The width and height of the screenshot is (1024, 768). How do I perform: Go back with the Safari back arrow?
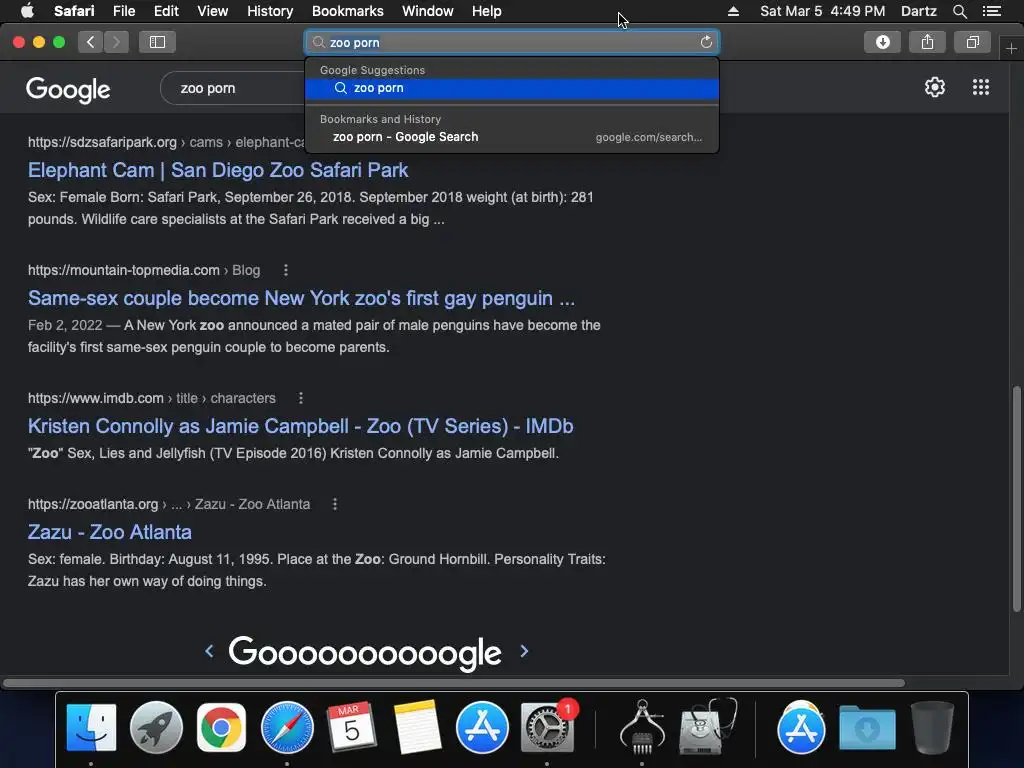[x=91, y=42]
